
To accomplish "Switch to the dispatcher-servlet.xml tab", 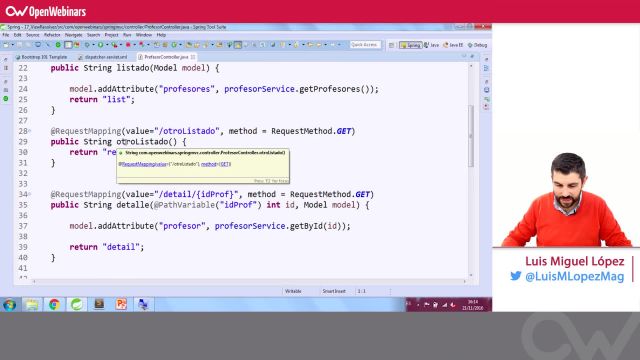I will (x=103, y=57).
